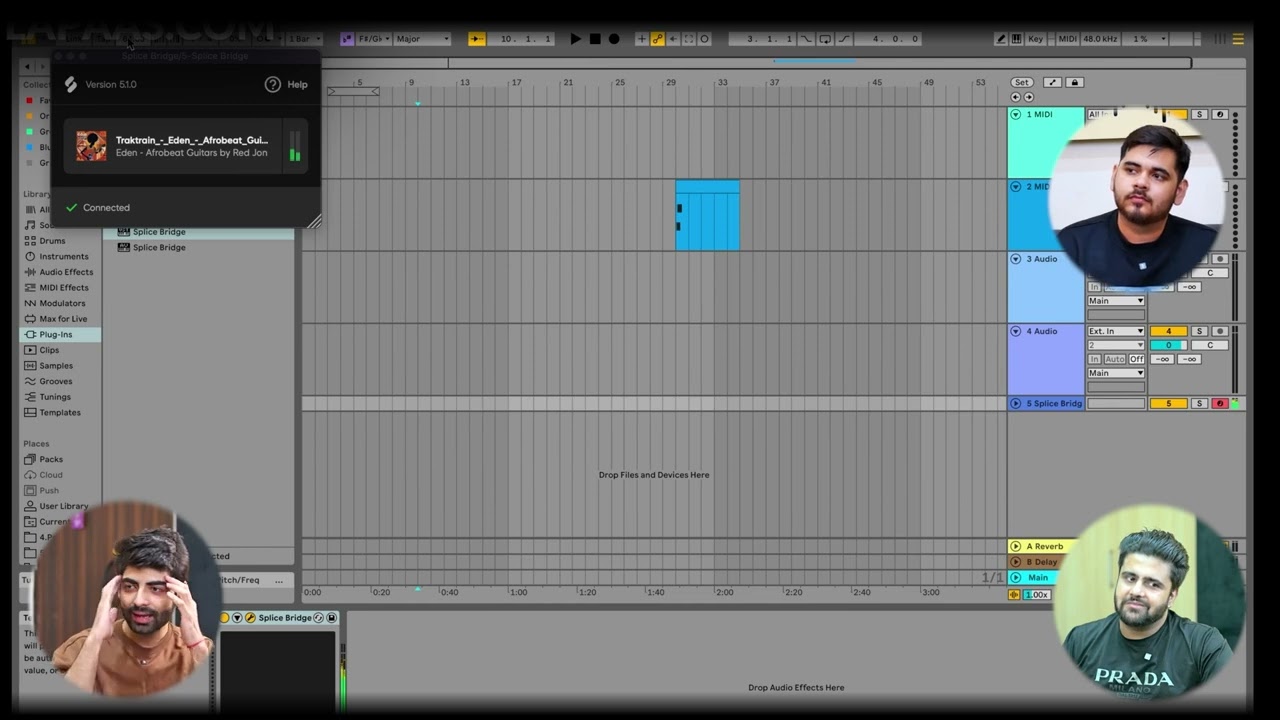Adjust the 4 Audio volume slider showing 0

pyautogui.click(x=1168, y=345)
